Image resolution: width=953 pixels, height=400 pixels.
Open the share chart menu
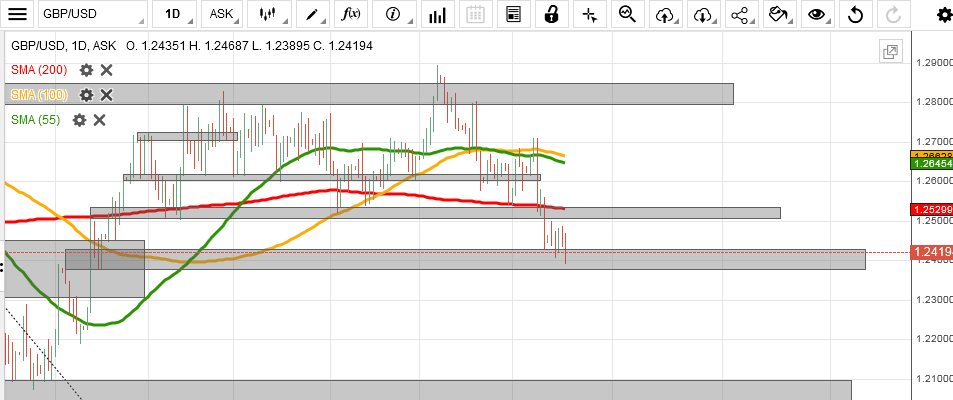coord(741,14)
